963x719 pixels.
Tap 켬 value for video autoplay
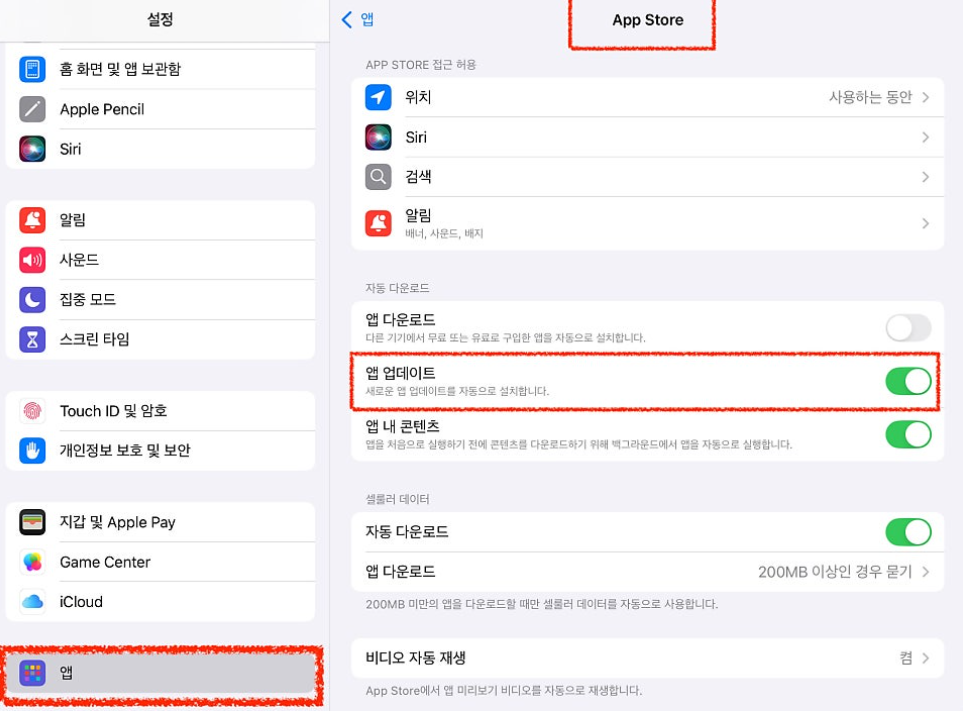coord(906,658)
